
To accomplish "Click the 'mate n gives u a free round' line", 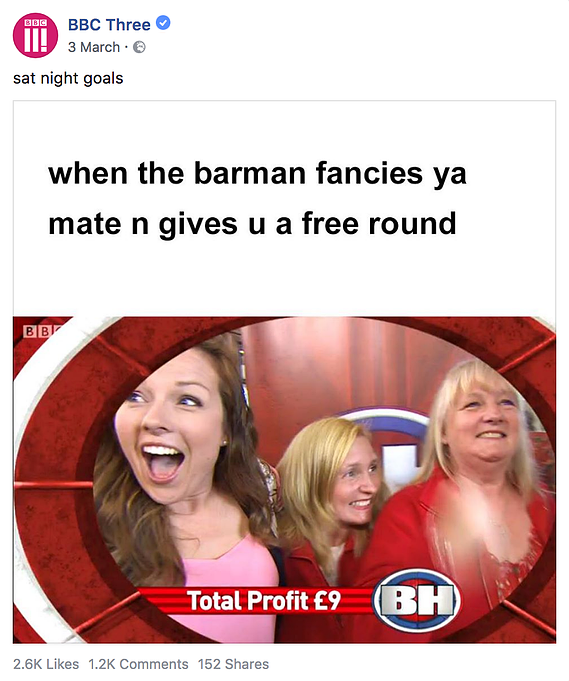I will point(252,224).
